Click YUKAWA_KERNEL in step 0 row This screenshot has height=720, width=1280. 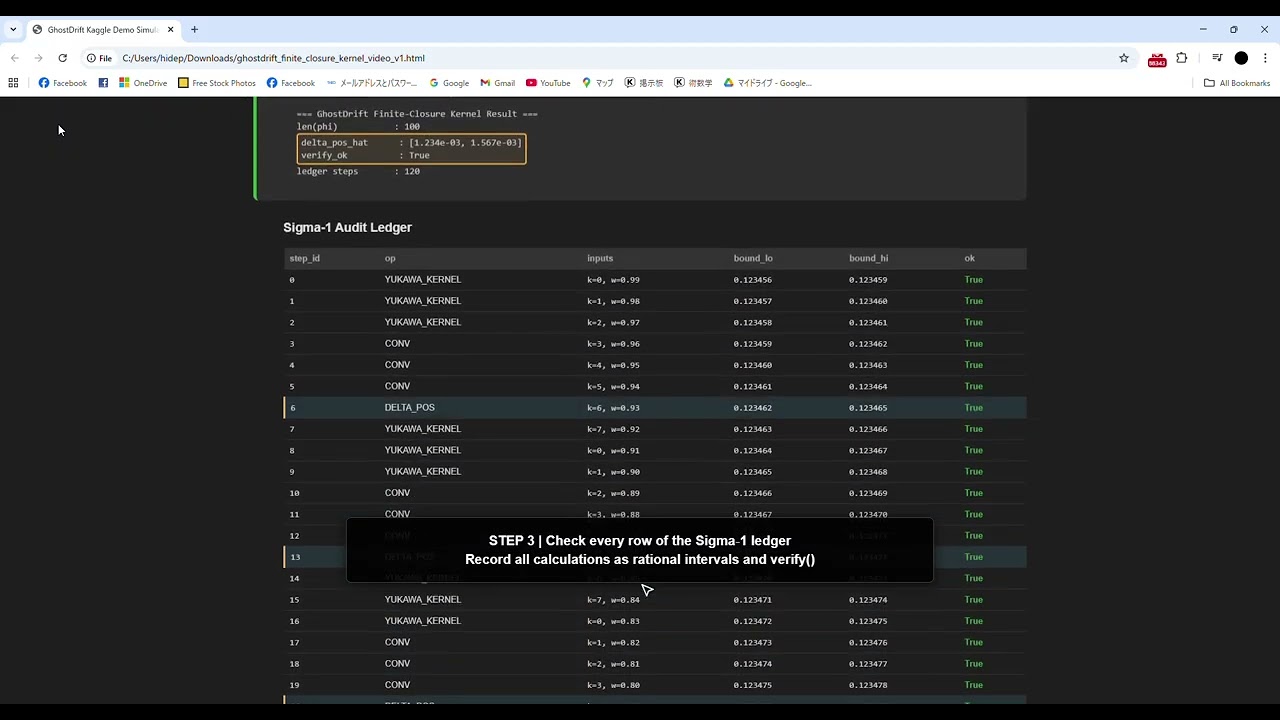[423, 280]
